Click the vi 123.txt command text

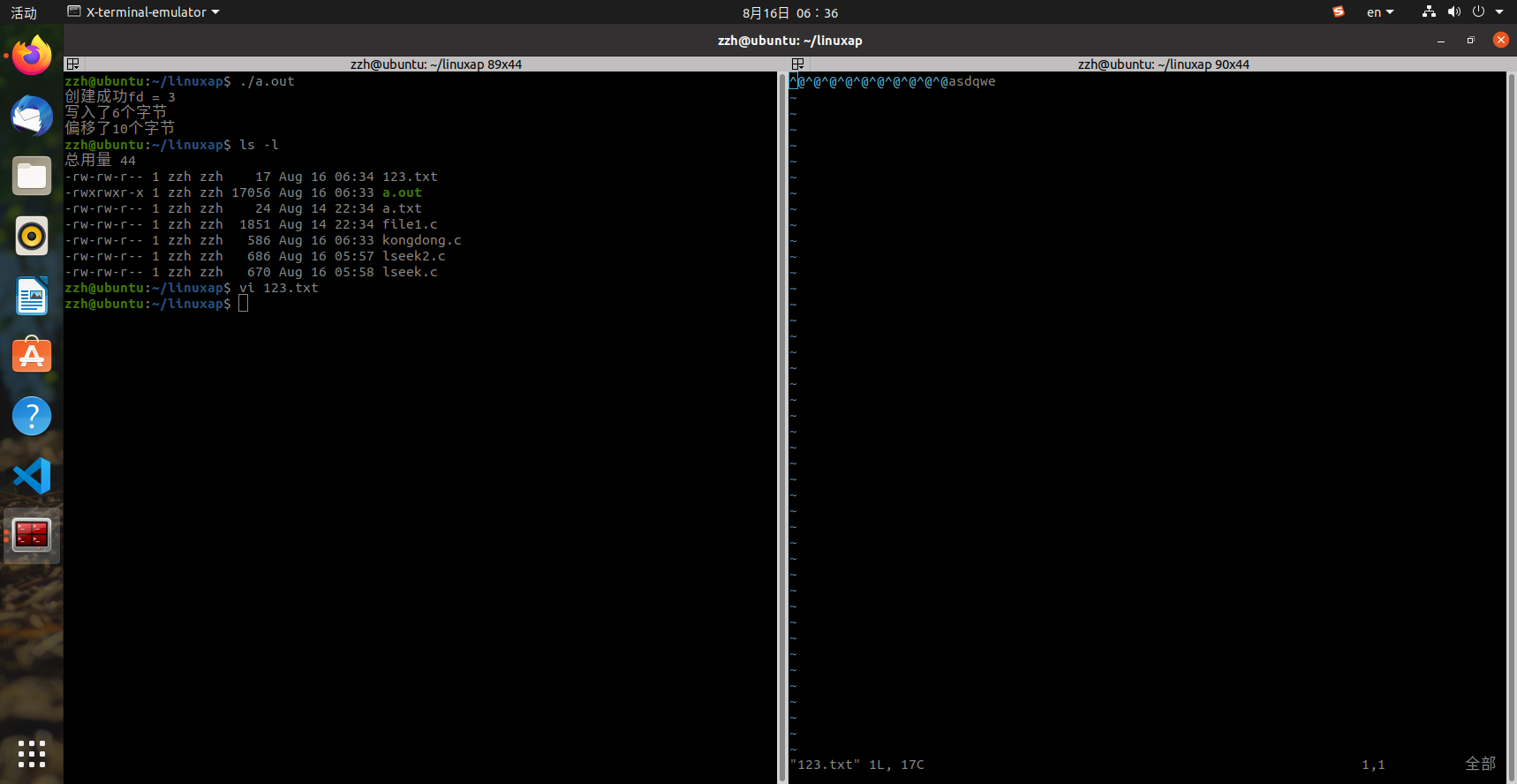pyautogui.click(x=278, y=288)
